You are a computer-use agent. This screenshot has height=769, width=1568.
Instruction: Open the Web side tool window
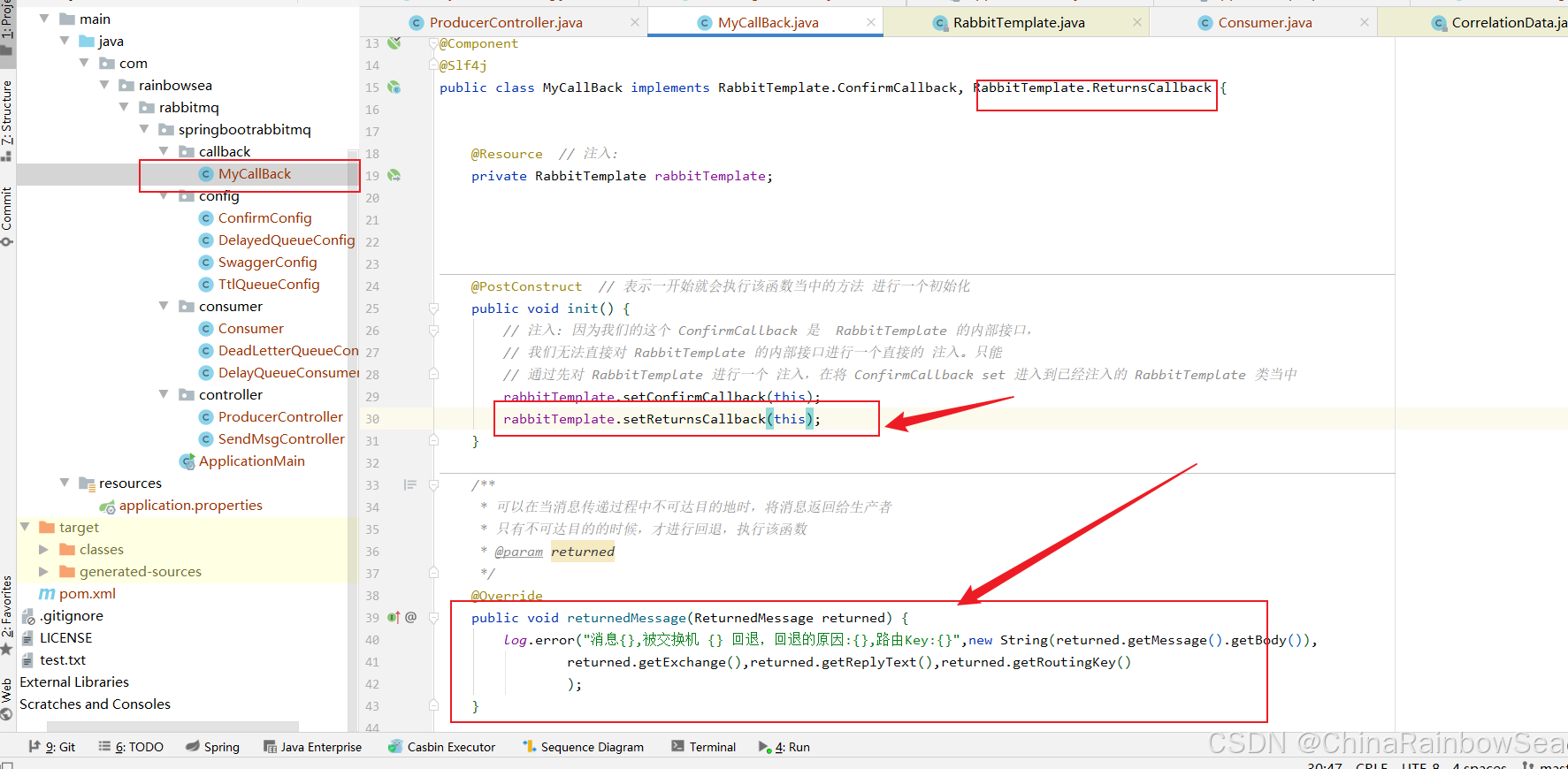(7, 698)
